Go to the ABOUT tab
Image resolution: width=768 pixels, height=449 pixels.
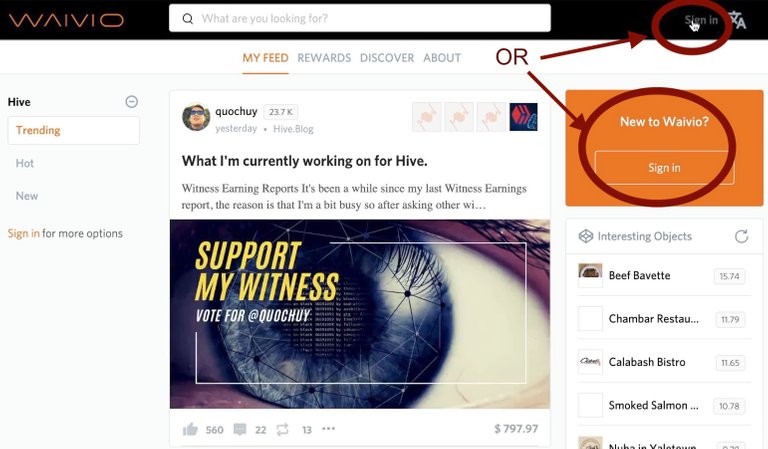tap(442, 58)
